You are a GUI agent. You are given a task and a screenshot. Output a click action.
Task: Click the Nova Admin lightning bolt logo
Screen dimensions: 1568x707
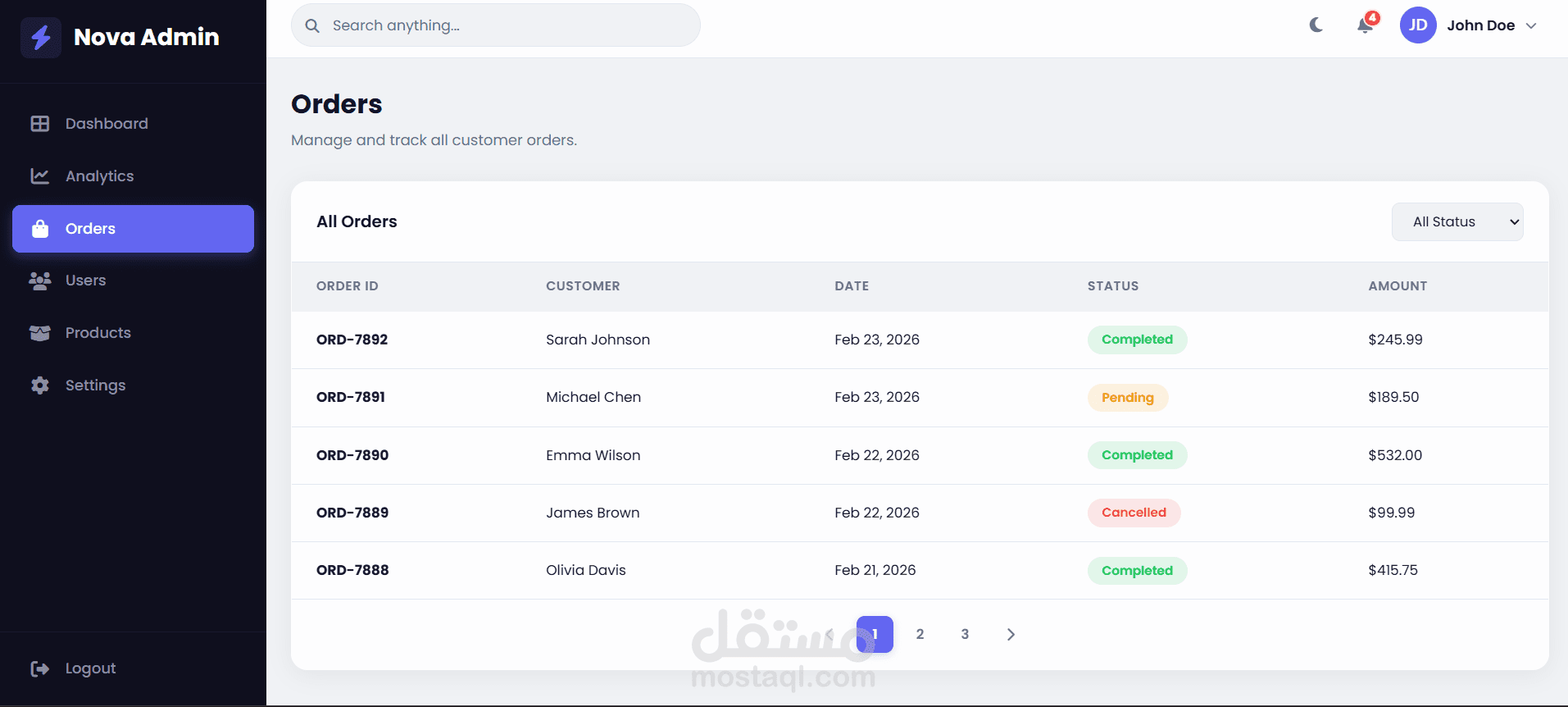[x=41, y=37]
